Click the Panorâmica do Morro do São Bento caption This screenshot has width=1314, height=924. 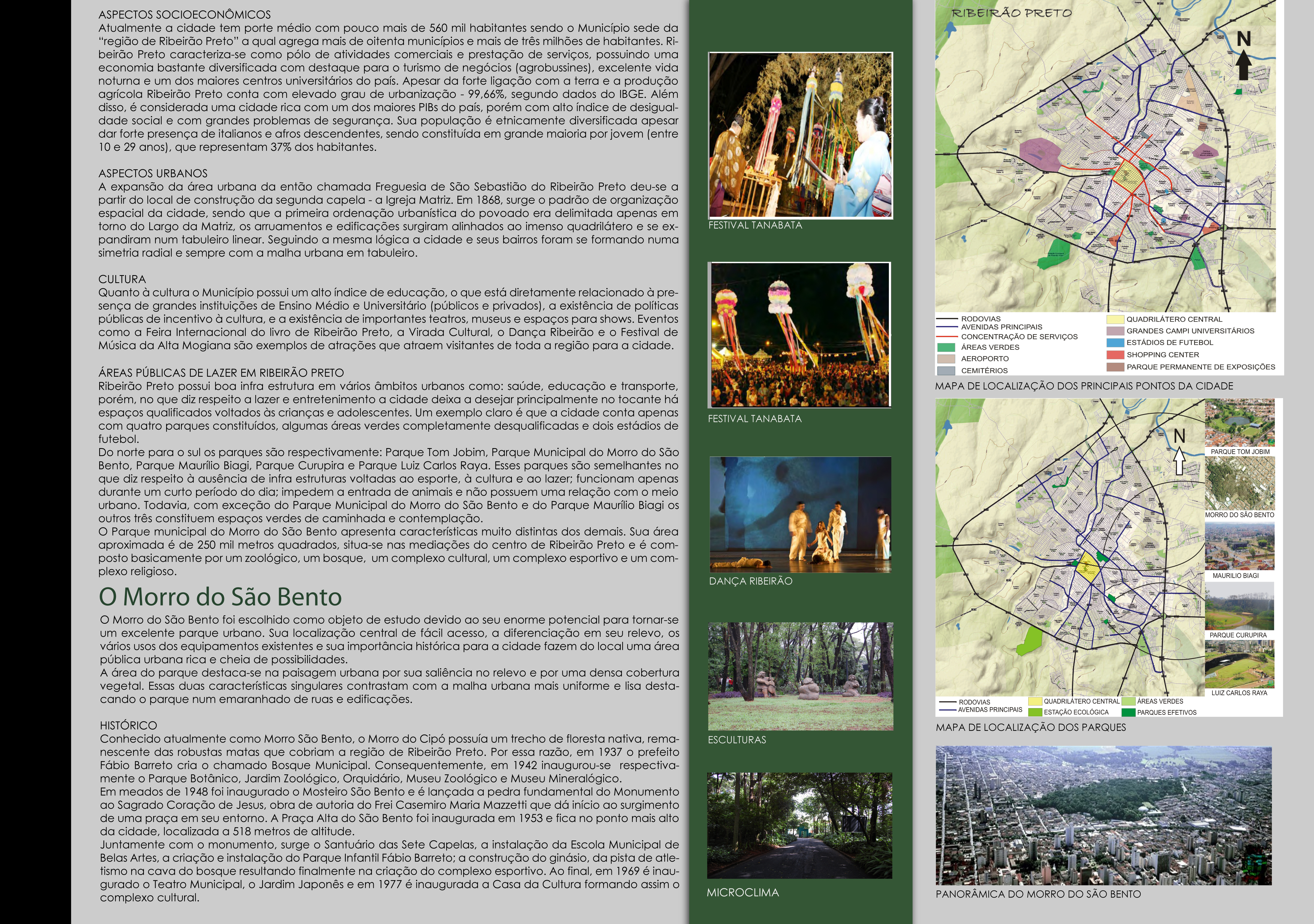click(1038, 894)
